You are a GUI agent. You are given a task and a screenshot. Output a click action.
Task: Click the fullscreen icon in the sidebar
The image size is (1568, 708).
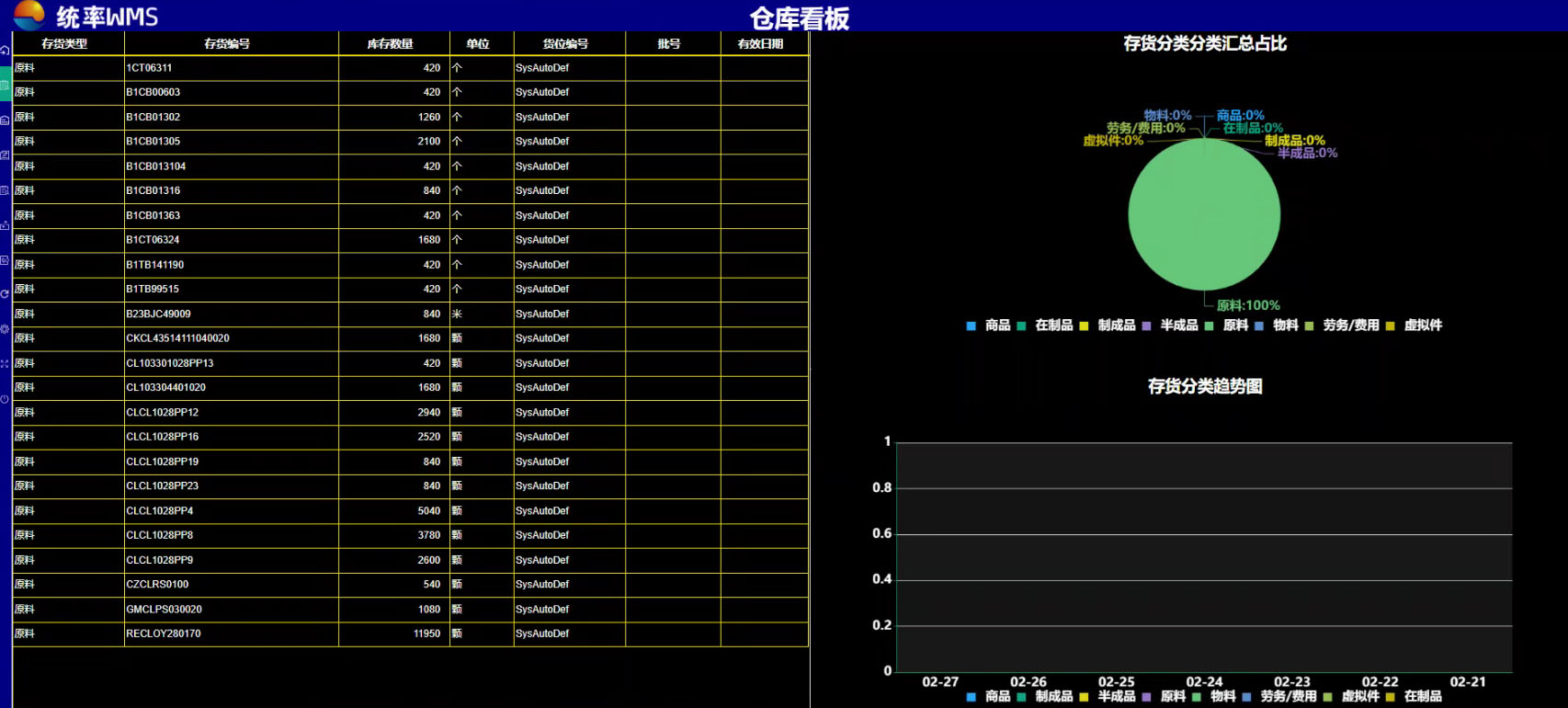pyautogui.click(x=5, y=364)
